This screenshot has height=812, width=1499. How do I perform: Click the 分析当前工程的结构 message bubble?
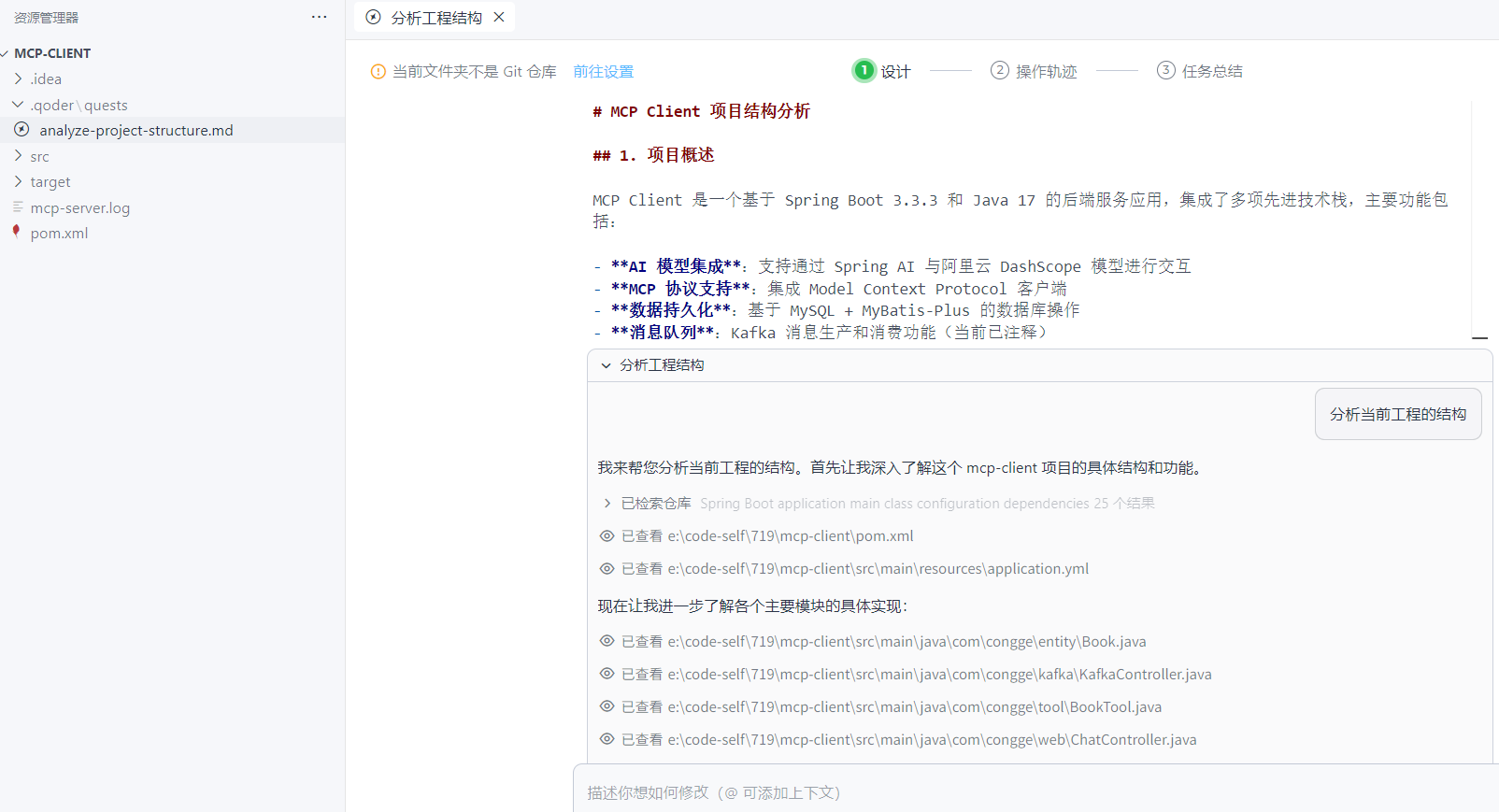(x=1398, y=414)
